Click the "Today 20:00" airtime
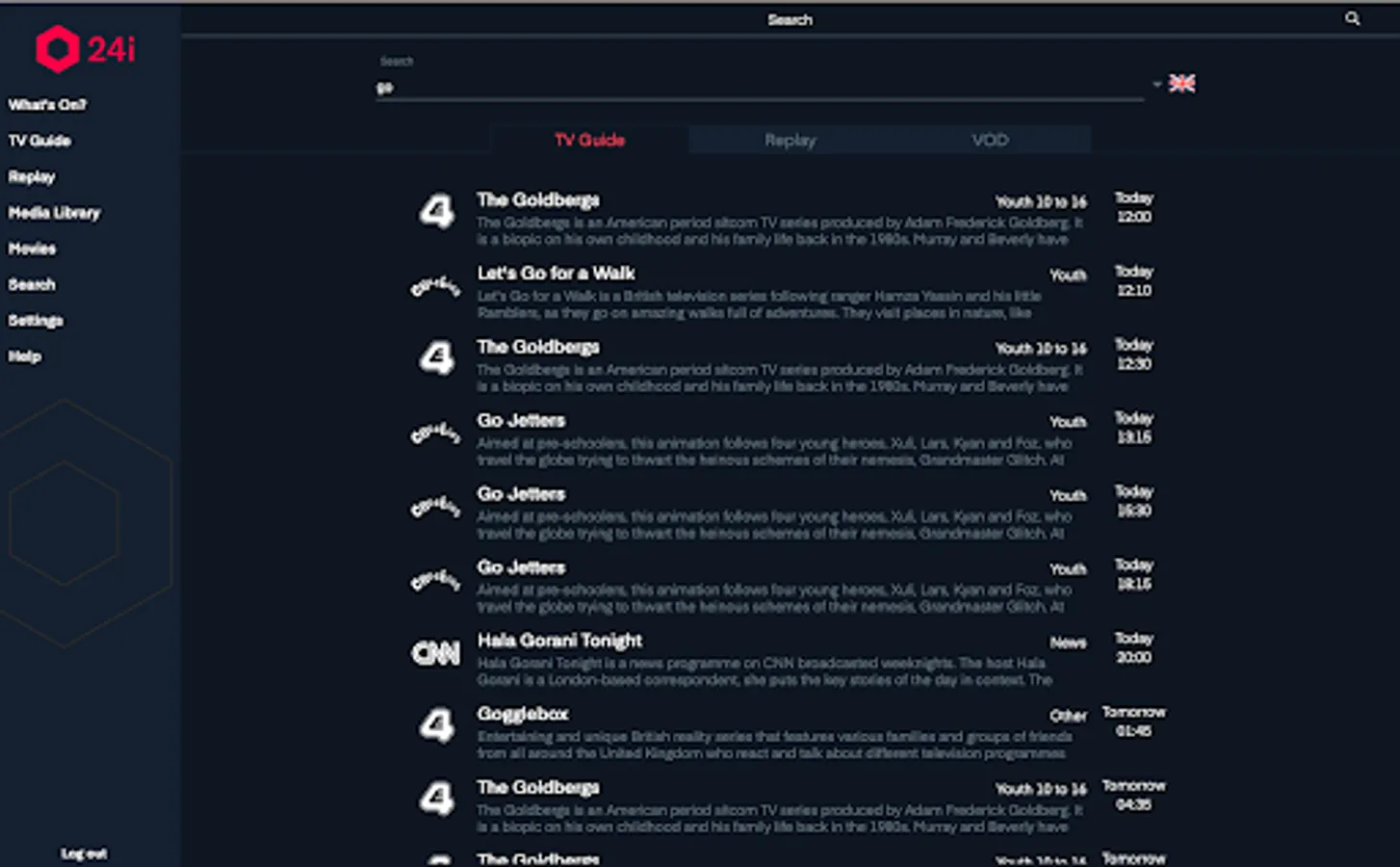This screenshot has width=1400, height=867. [x=1134, y=647]
